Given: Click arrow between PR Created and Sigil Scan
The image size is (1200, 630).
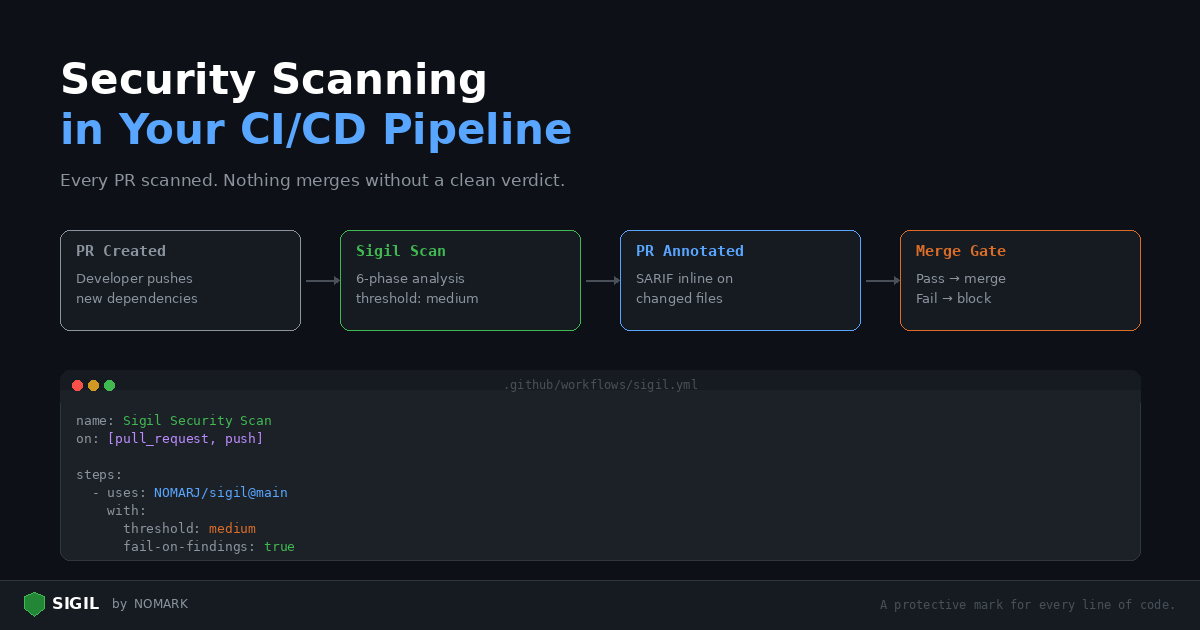Looking at the screenshot, I should (x=322, y=281).
